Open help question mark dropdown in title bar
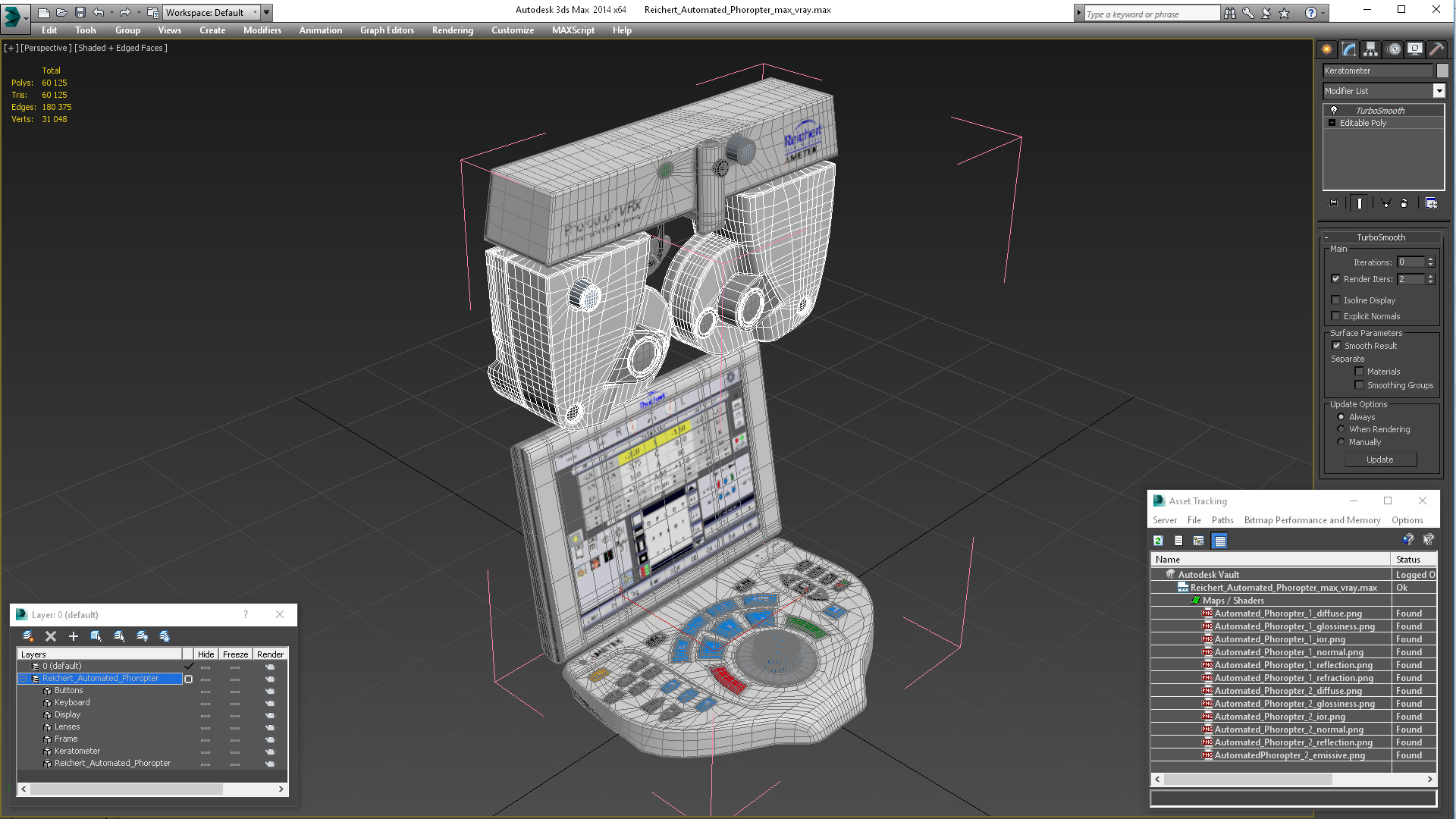This screenshot has height=819, width=1456. 1323,13
